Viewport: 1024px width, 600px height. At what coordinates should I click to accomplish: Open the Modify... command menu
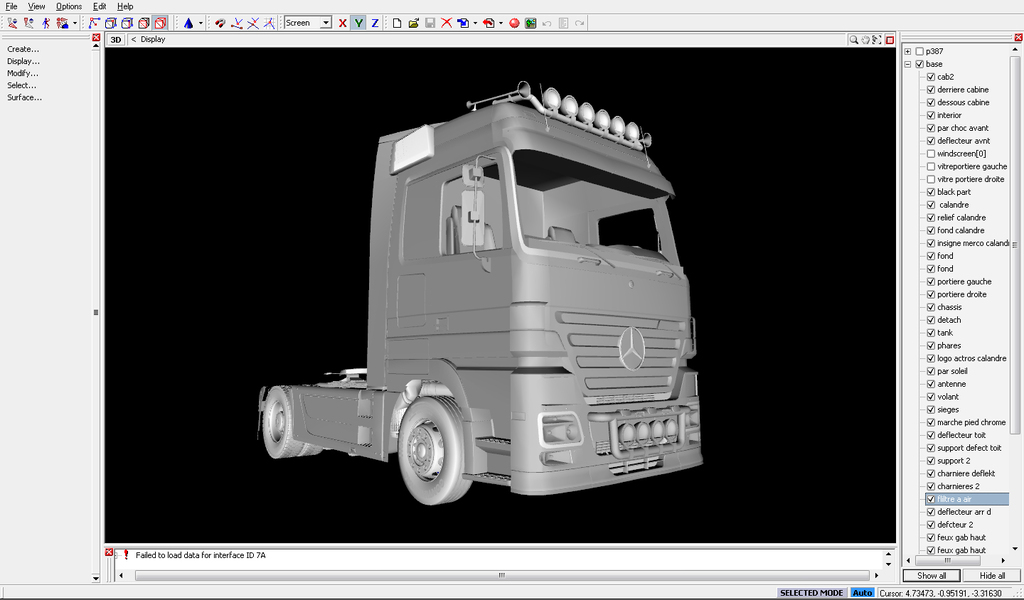[x=23, y=73]
